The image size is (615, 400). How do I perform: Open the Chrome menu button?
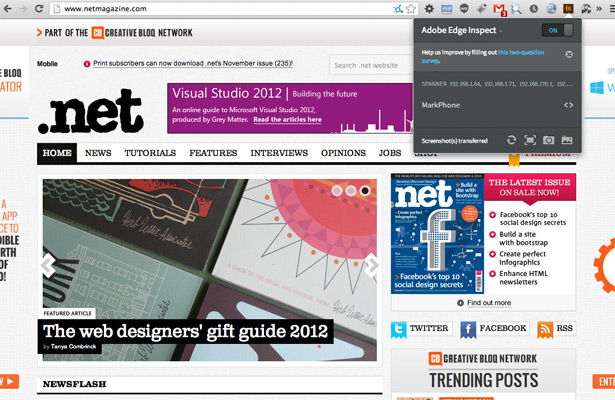[x=611, y=8]
